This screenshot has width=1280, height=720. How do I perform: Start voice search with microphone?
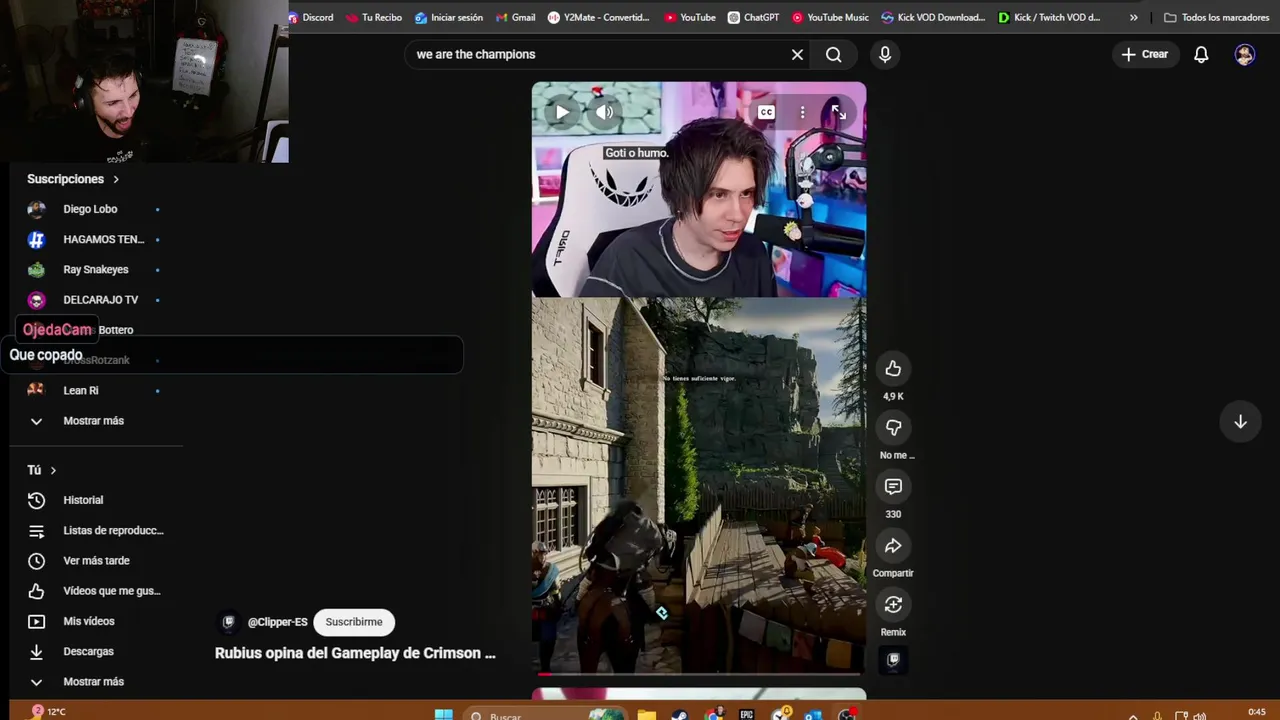pyautogui.click(x=885, y=54)
